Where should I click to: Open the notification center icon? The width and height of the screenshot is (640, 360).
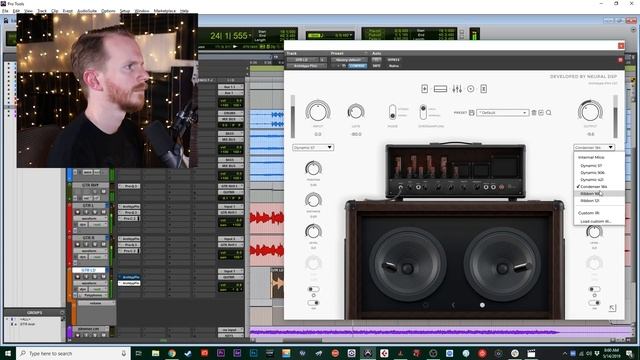[x=629, y=353]
